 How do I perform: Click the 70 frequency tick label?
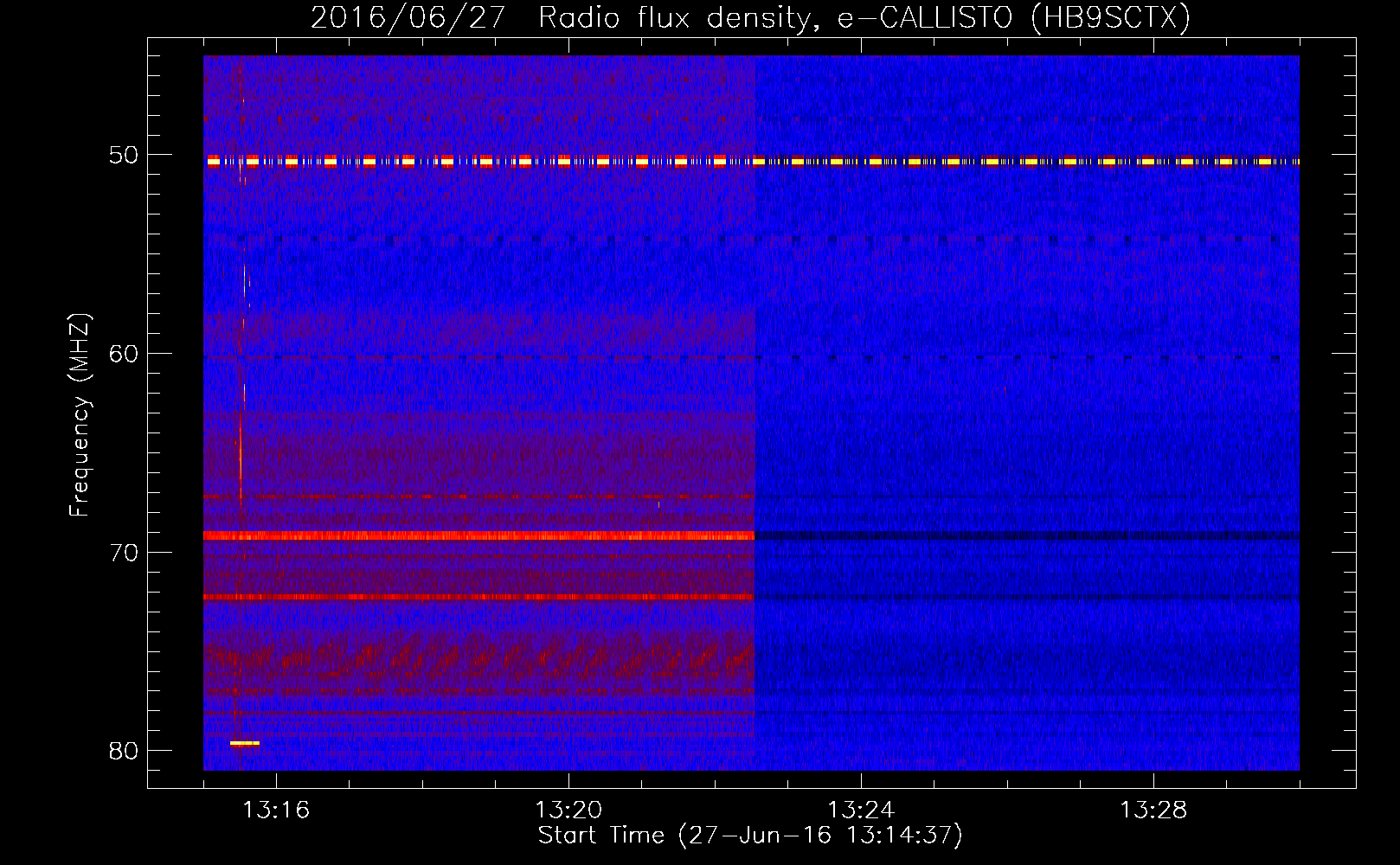(124, 553)
